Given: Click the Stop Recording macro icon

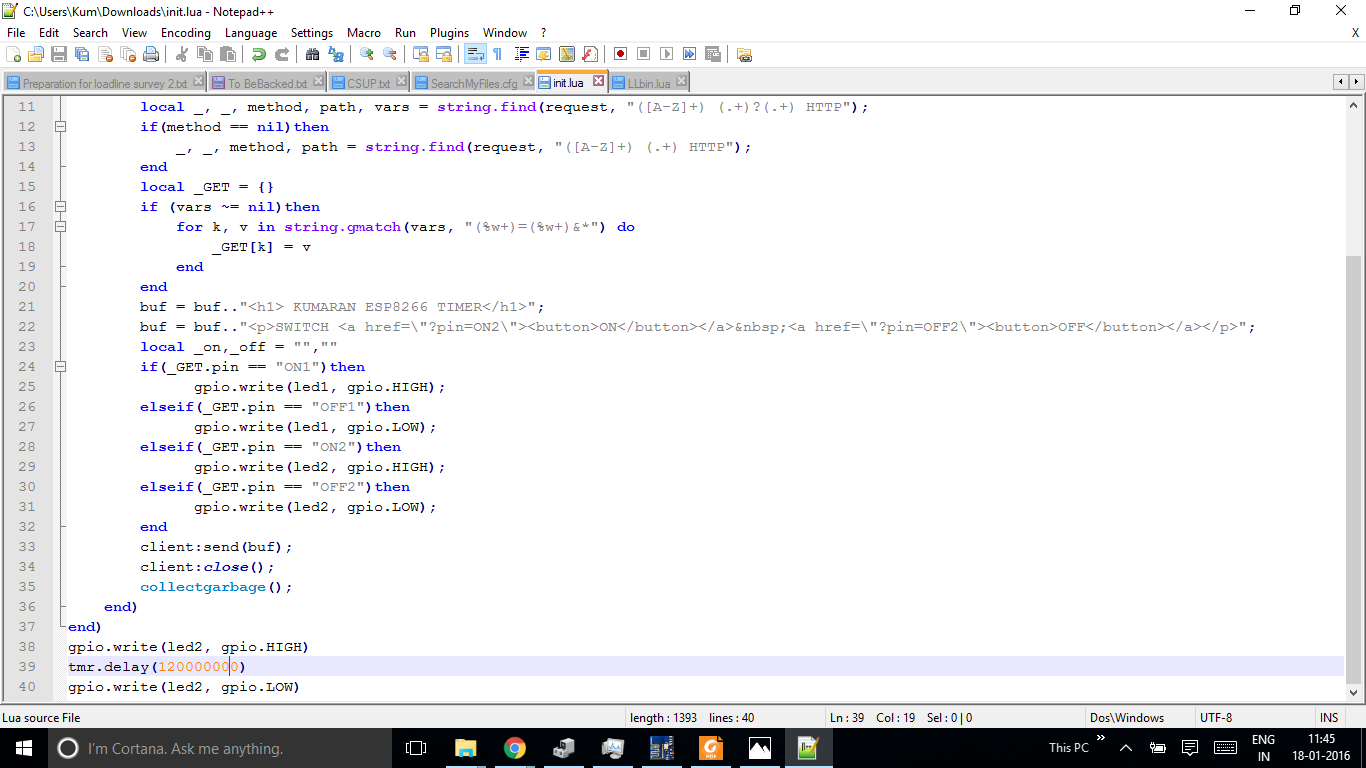Looking at the screenshot, I should (644, 54).
